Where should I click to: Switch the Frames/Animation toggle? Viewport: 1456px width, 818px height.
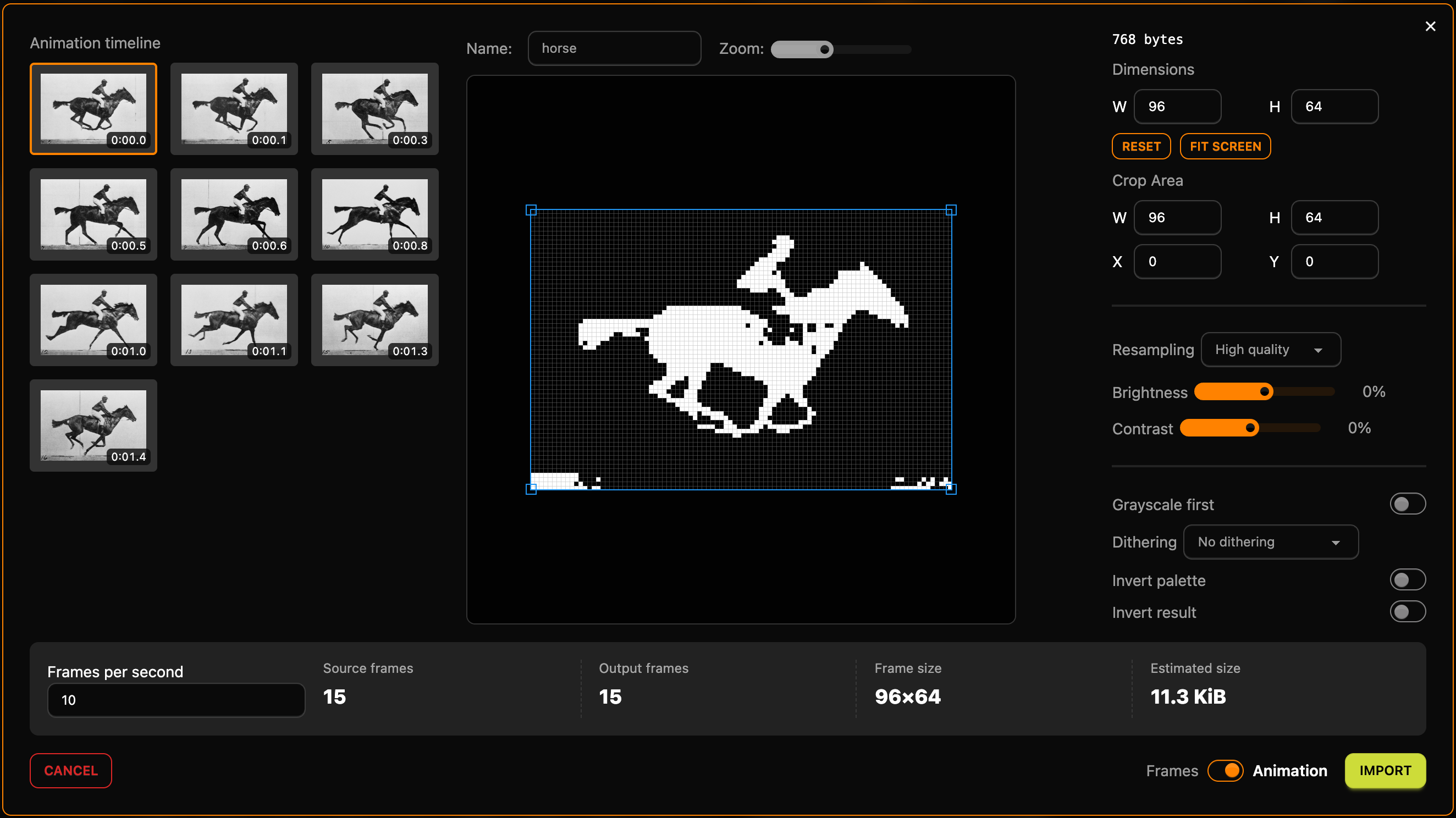(1225, 771)
